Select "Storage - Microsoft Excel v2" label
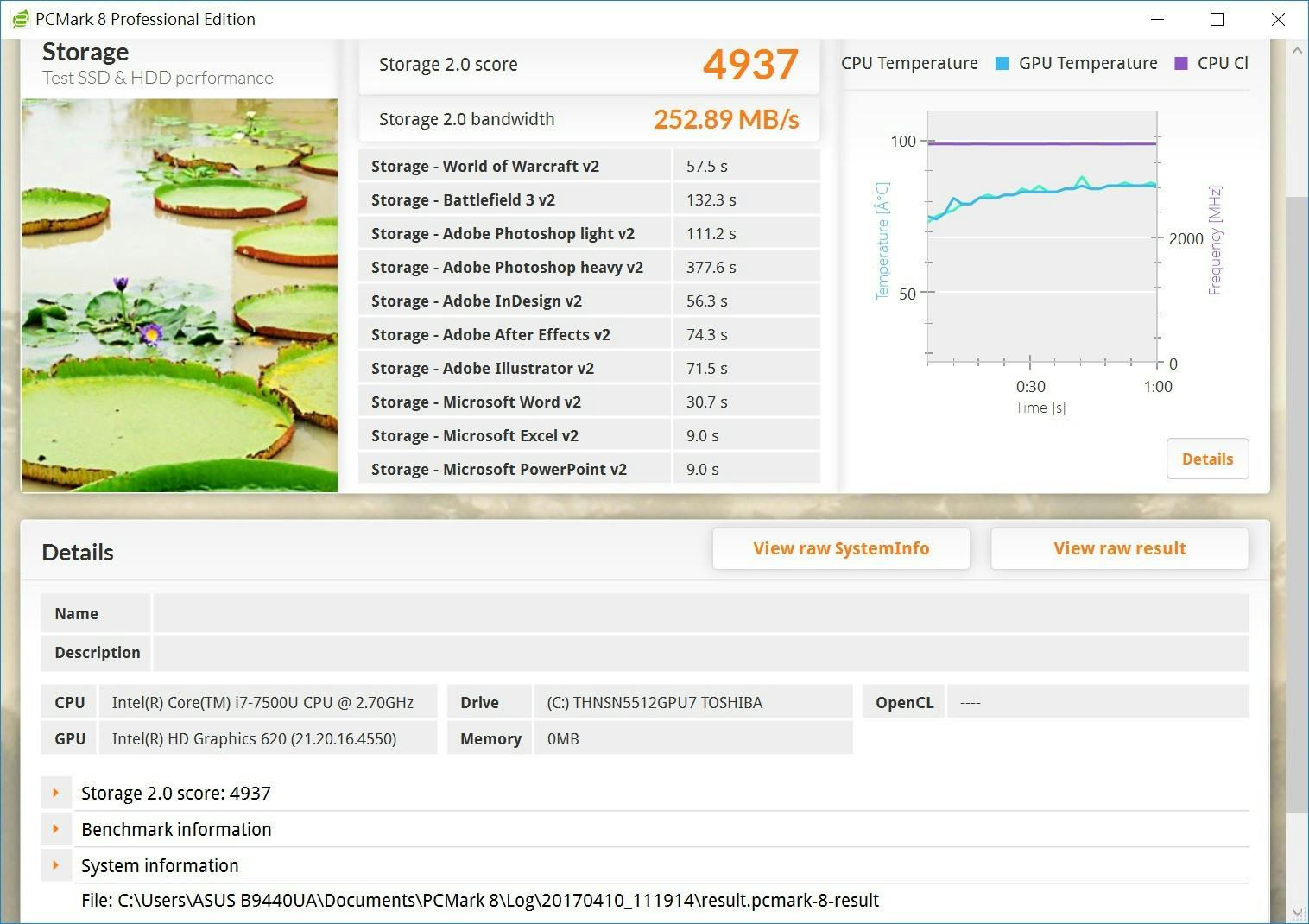Image resolution: width=1309 pixels, height=924 pixels. point(475,435)
